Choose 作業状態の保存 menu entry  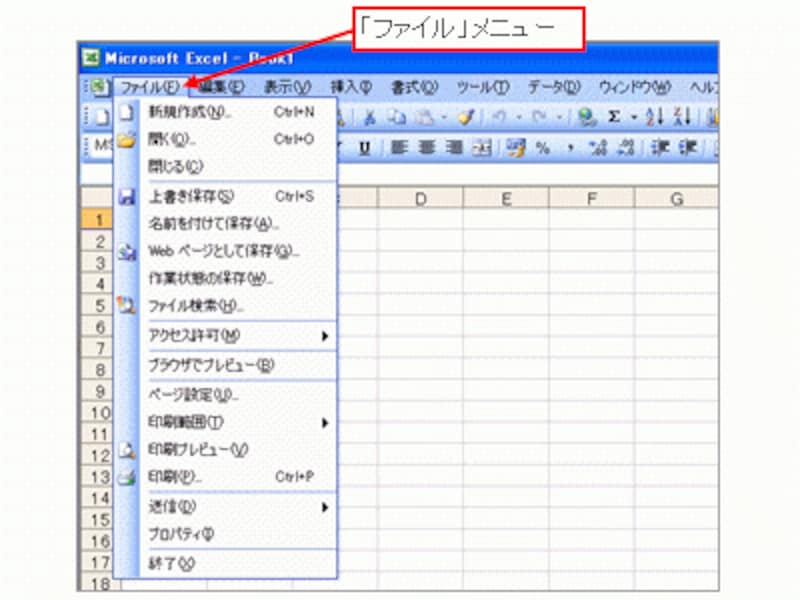coord(226,279)
